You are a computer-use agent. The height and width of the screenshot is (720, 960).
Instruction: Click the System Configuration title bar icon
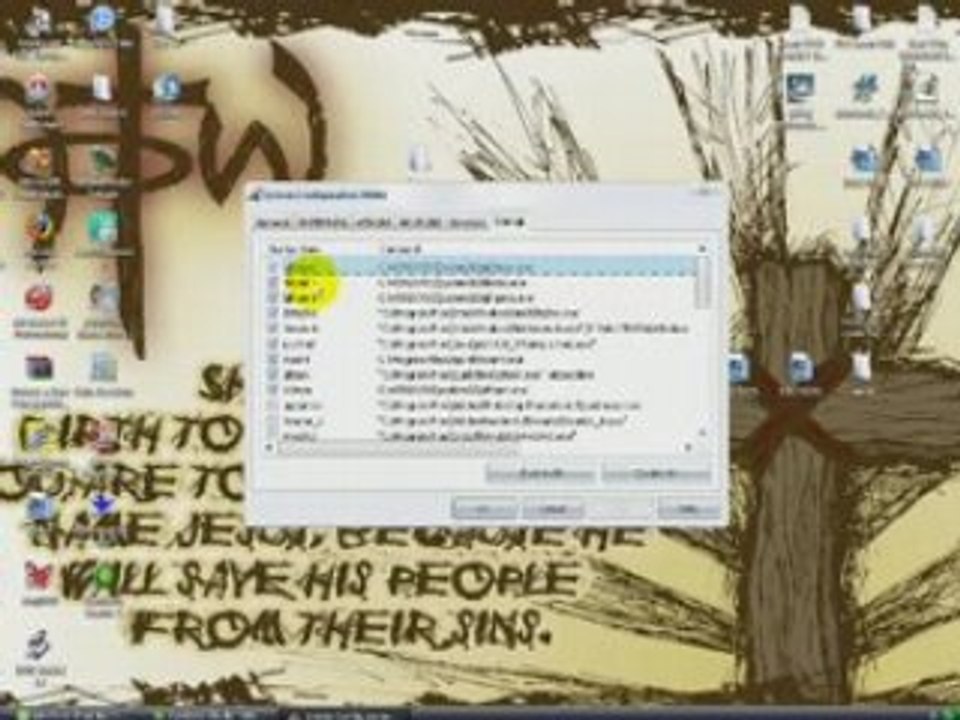tap(256, 195)
